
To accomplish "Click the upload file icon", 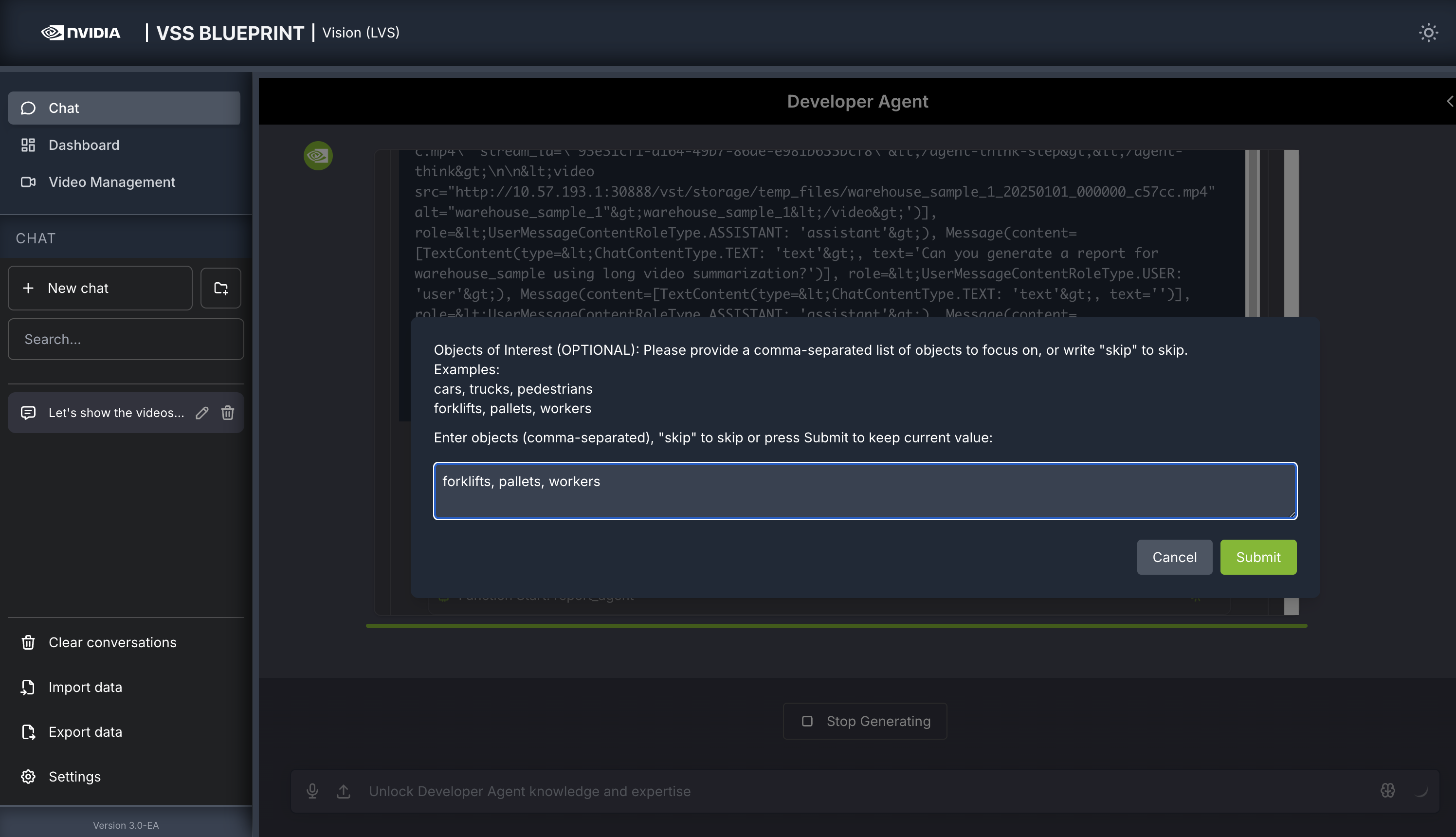I will coord(343,791).
